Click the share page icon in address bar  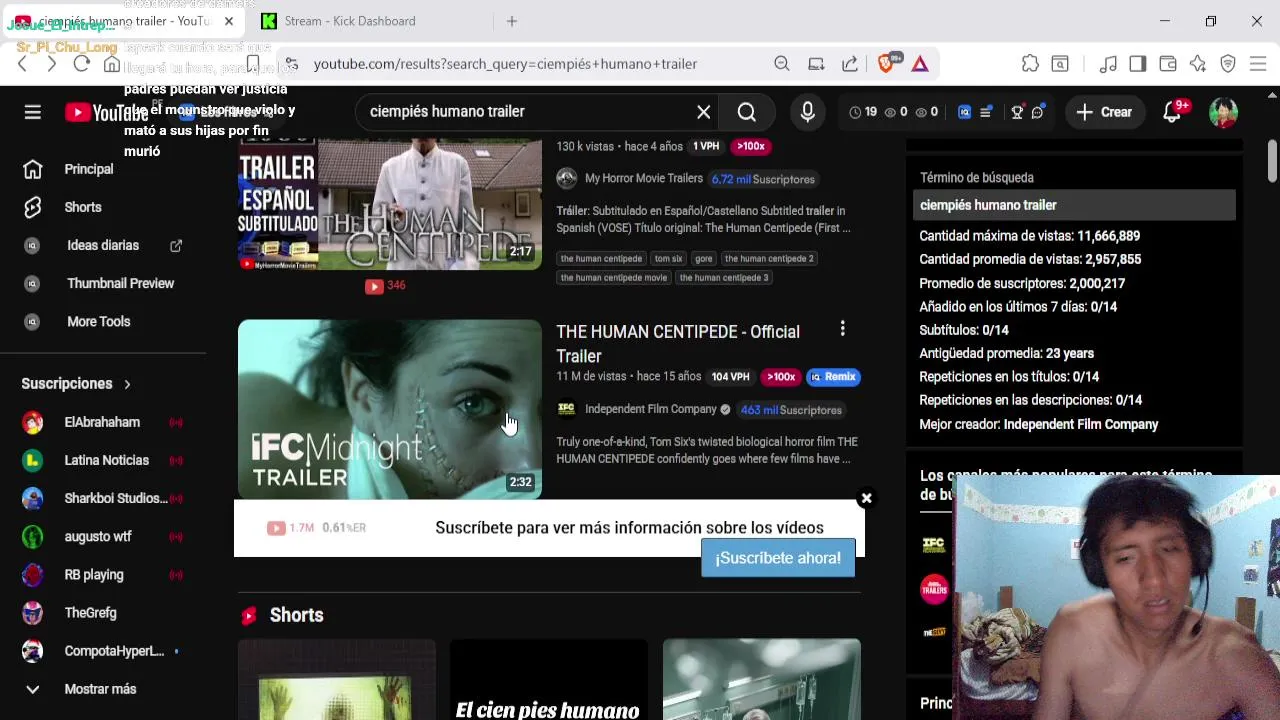tap(850, 64)
